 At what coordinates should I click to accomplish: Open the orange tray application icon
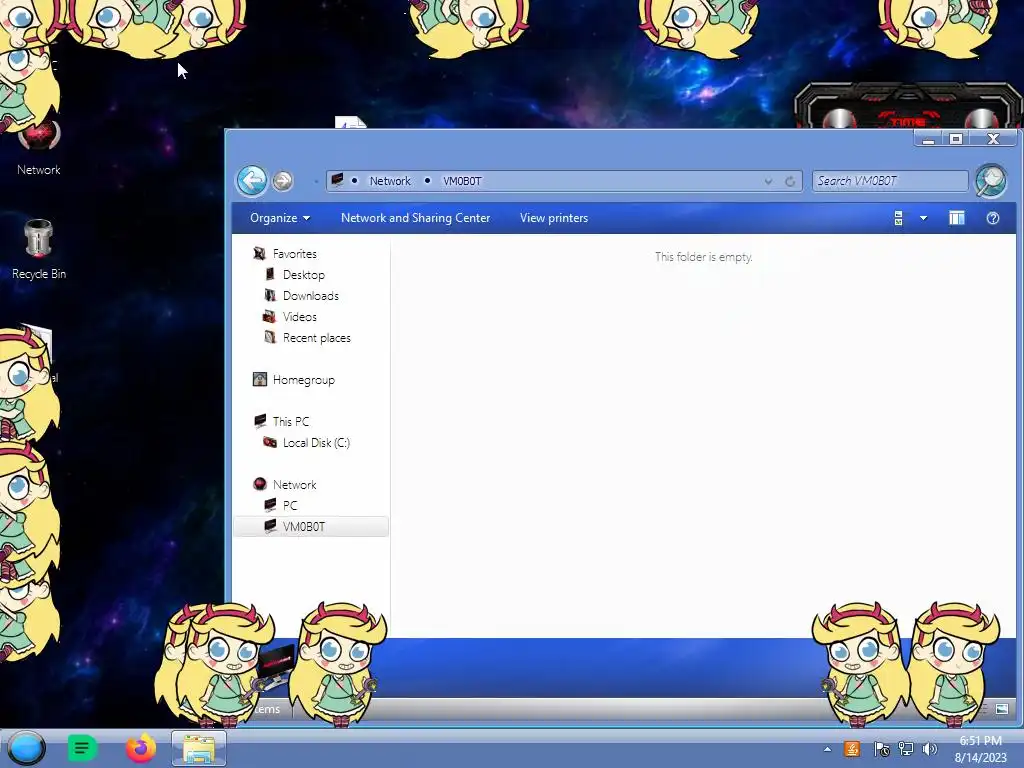pyautogui.click(x=852, y=749)
